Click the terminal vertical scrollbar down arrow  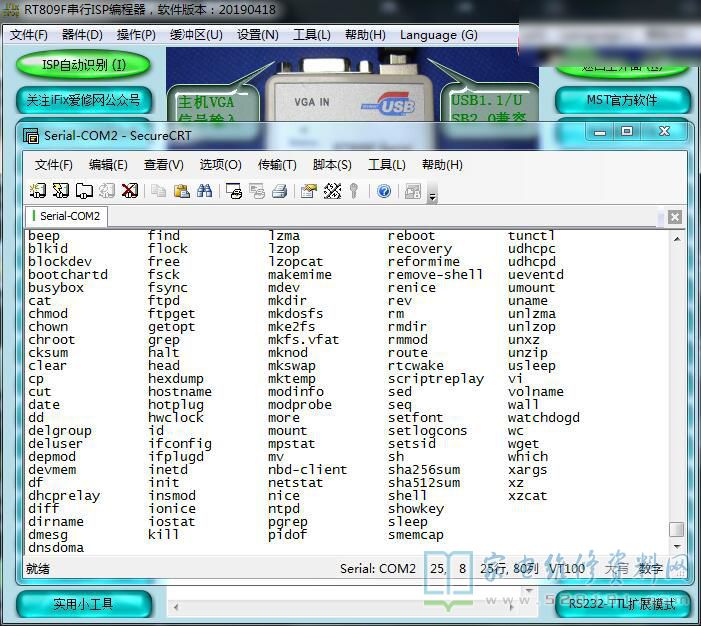(x=677, y=547)
